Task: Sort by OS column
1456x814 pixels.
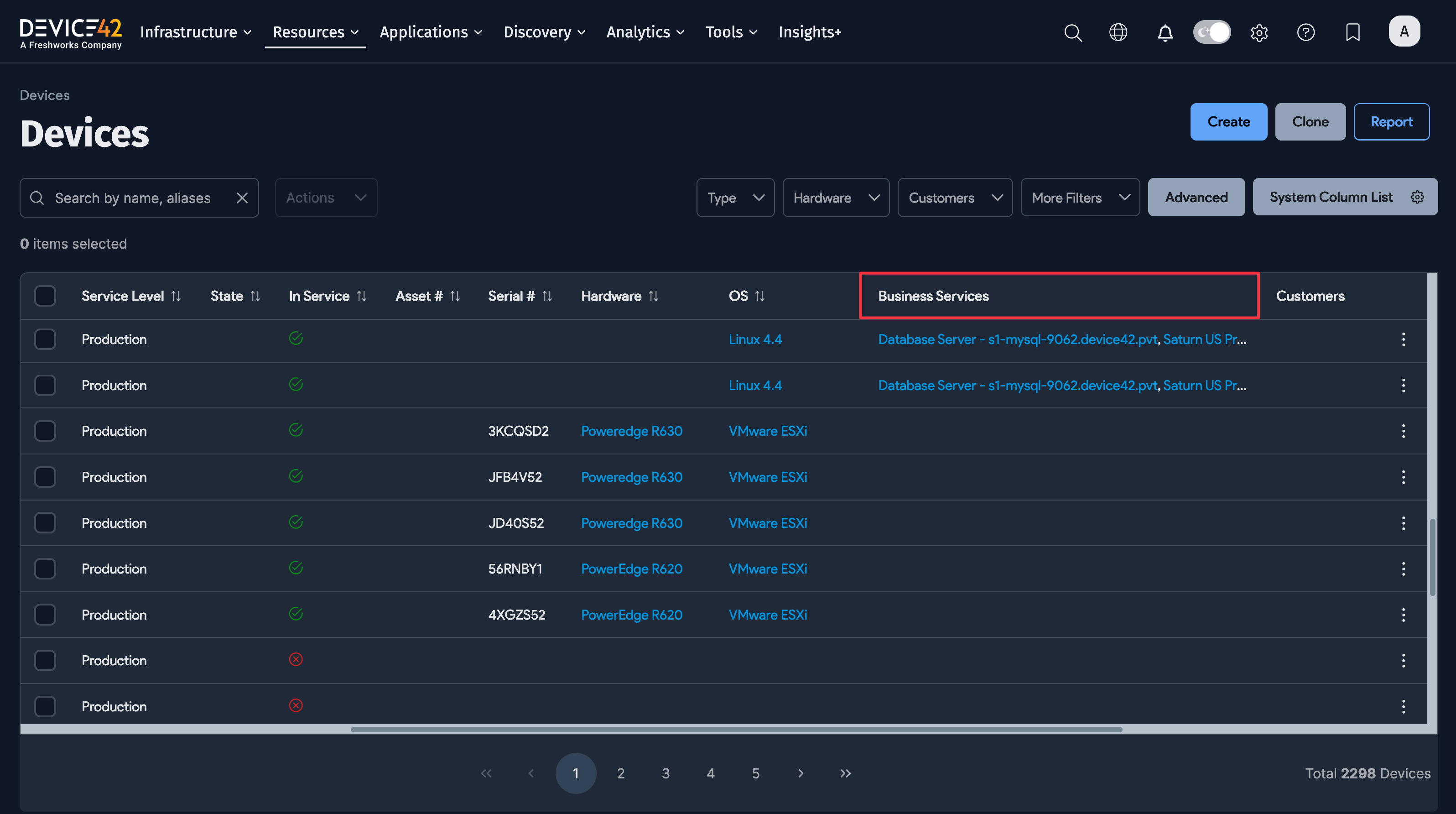Action: (x=759, y=296)
